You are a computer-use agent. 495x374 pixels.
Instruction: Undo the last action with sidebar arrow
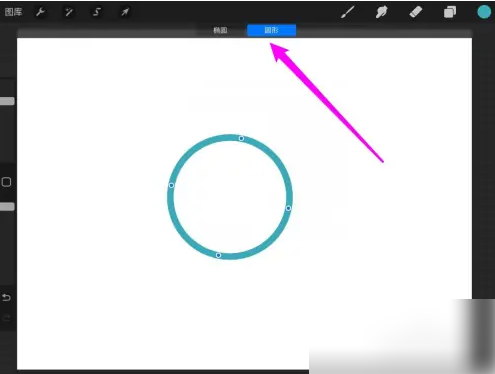click(x=6, y=297)
